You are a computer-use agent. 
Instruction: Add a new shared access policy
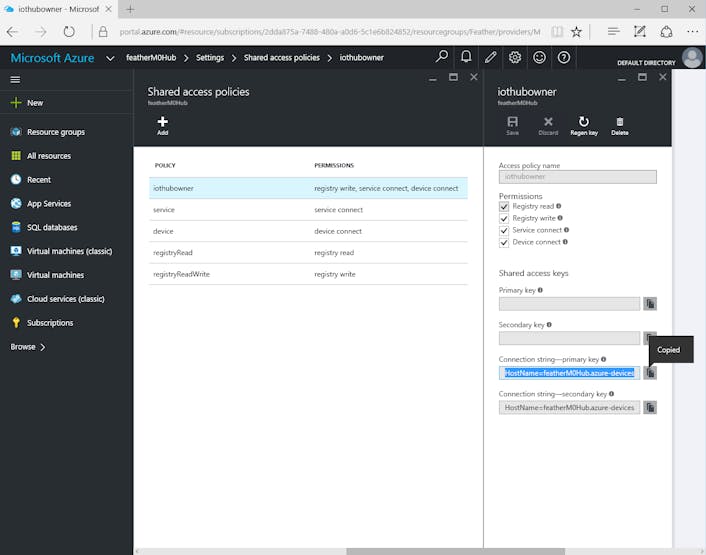(163, 126)
